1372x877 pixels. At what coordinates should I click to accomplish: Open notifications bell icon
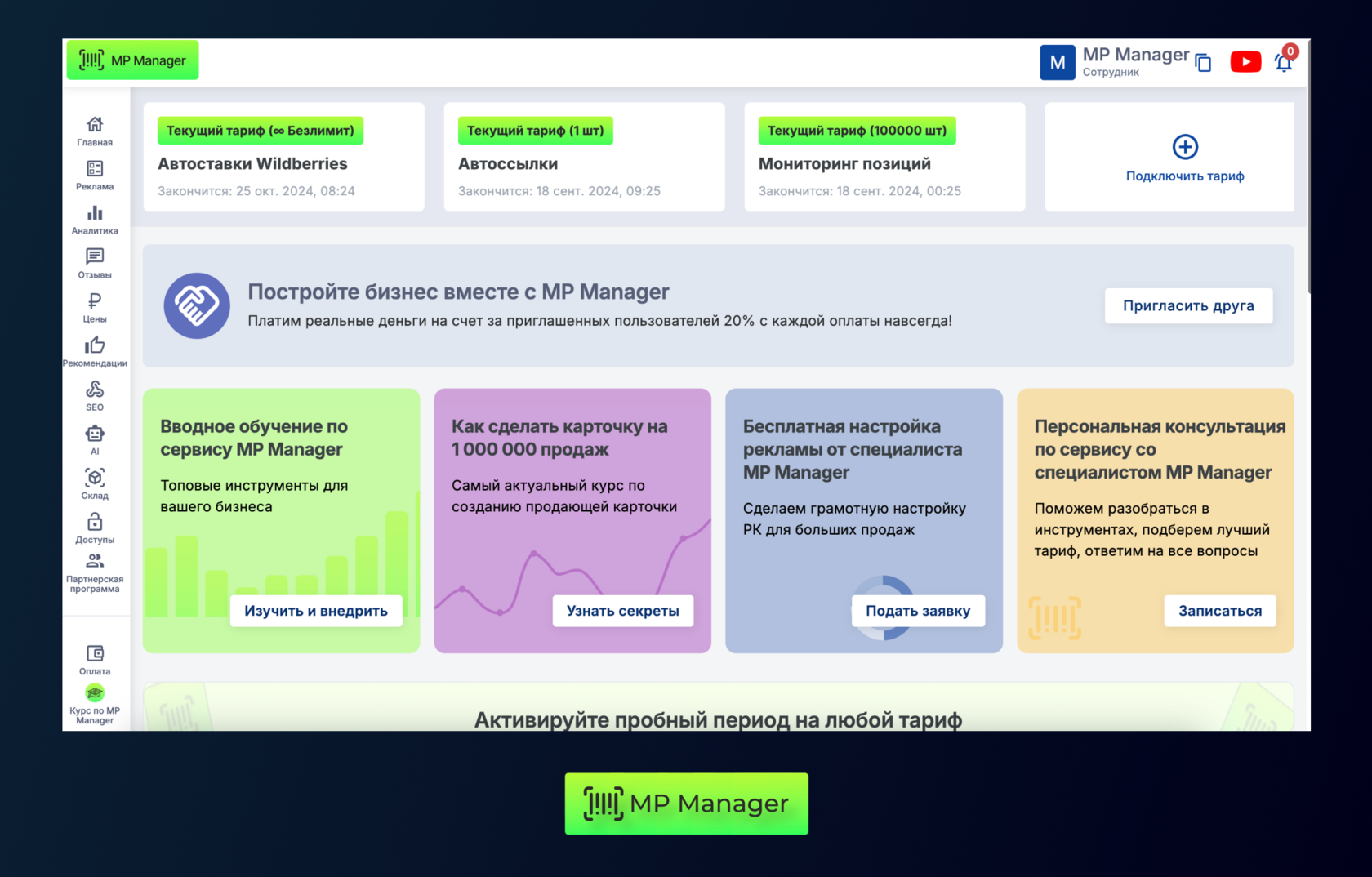coord(1283,63)
